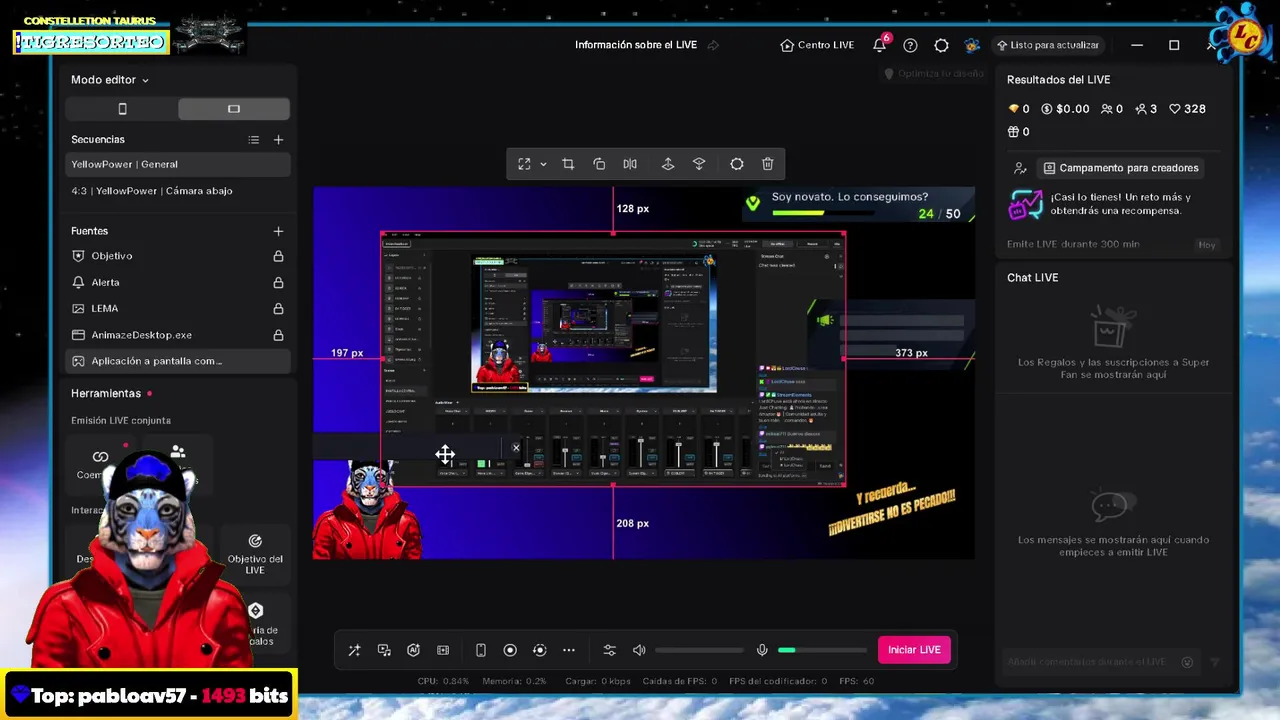Mute the microphone
Image resolution: width=1280 pixels, height=720 pixels.
[762, 650]
